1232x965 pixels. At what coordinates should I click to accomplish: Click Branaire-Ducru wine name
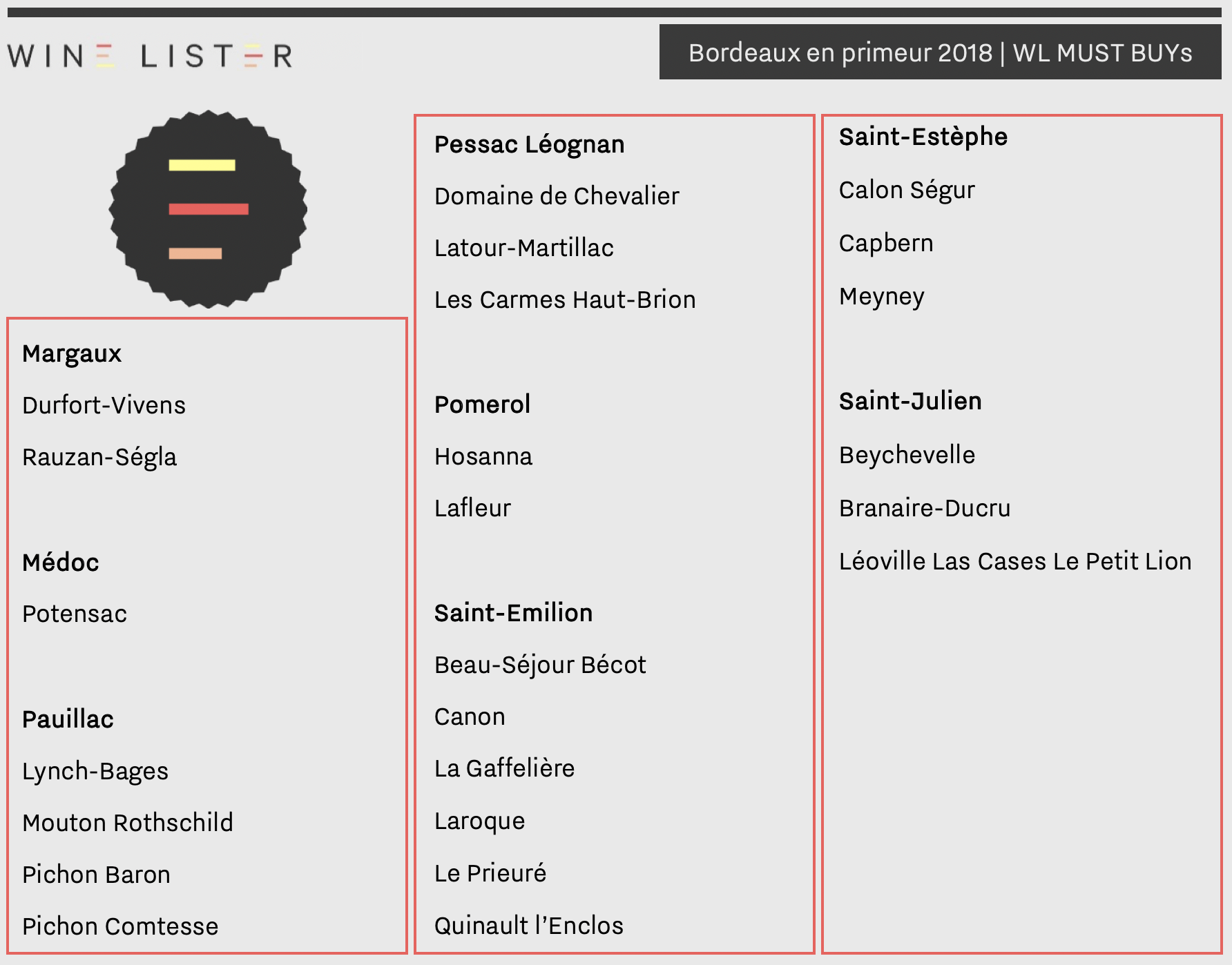(925, 508)
